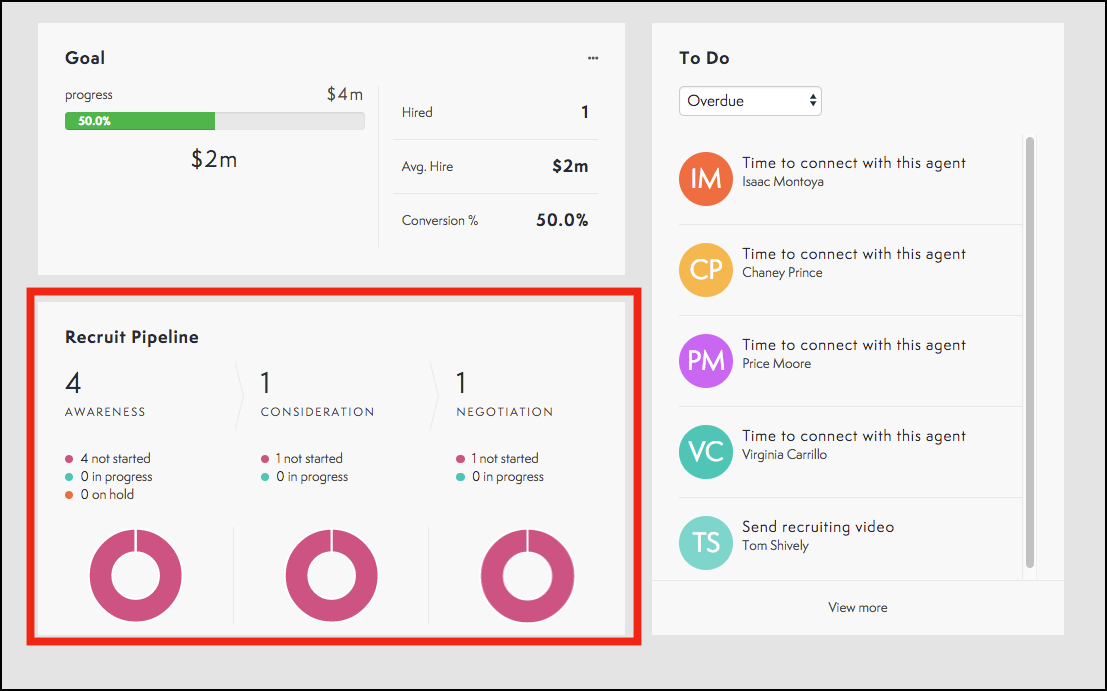Image resolution: width=1107 pixels, height=691 pixels.
Task: Click Tom Shively's TS avatar icon
Action: click(707, 543)
